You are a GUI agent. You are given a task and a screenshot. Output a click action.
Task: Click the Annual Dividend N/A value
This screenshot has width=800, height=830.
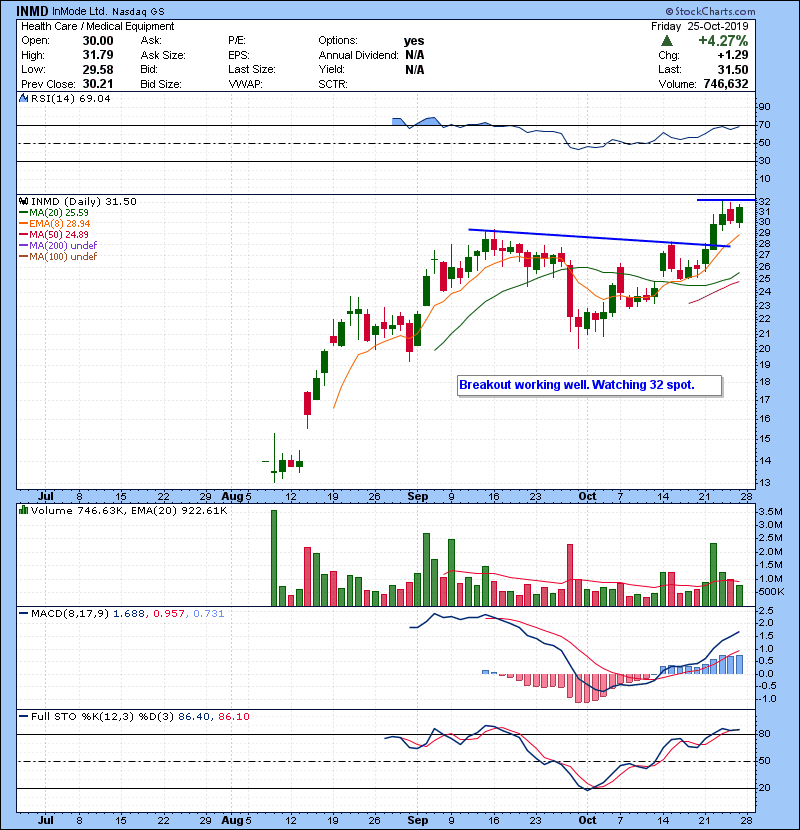415,55
